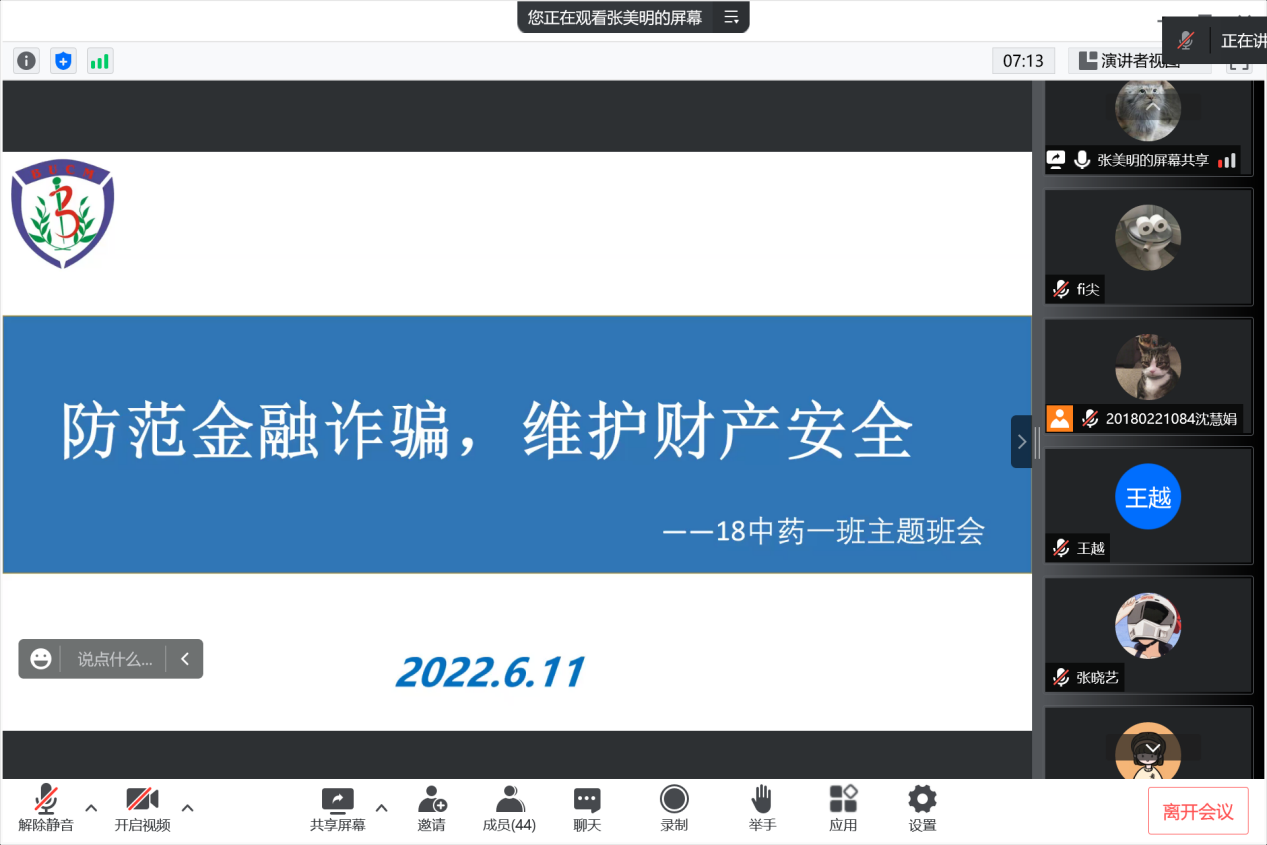Turn on camera with 开启视频
This screenshot has height=845, width=1267.
pyautogui.click(x=142, y=808)
